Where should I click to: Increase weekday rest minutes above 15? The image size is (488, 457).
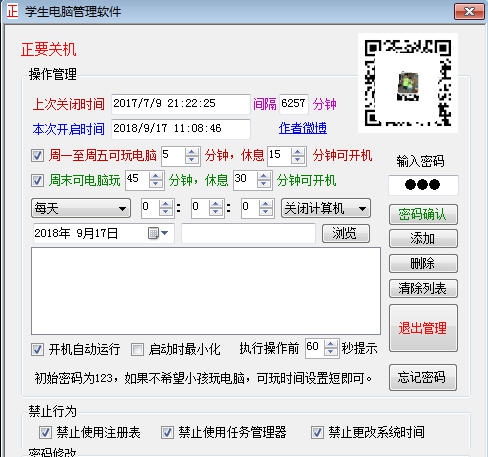click(x=298, y=152)
